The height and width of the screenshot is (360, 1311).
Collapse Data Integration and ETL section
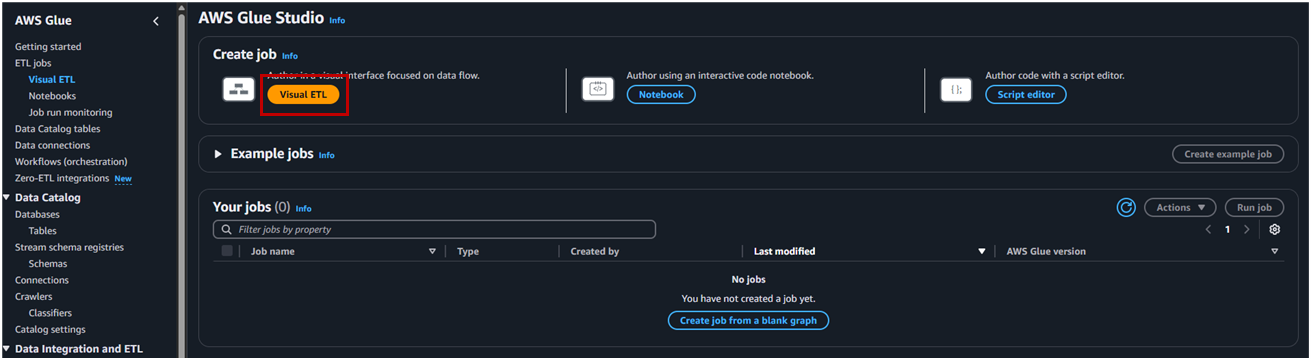[6, 349]
